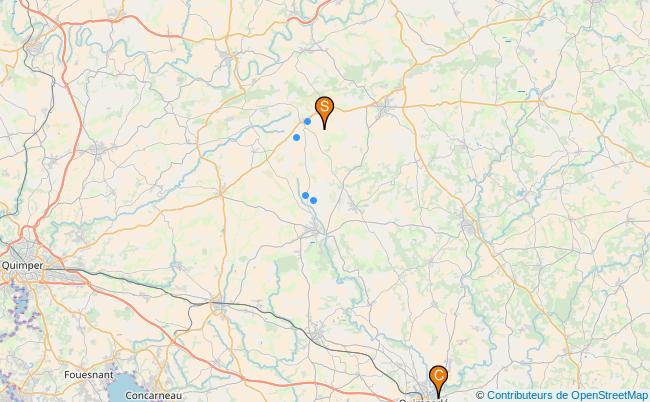Click the left dot of the lower blue pair
Screen dimensions: 650x402
305,195
